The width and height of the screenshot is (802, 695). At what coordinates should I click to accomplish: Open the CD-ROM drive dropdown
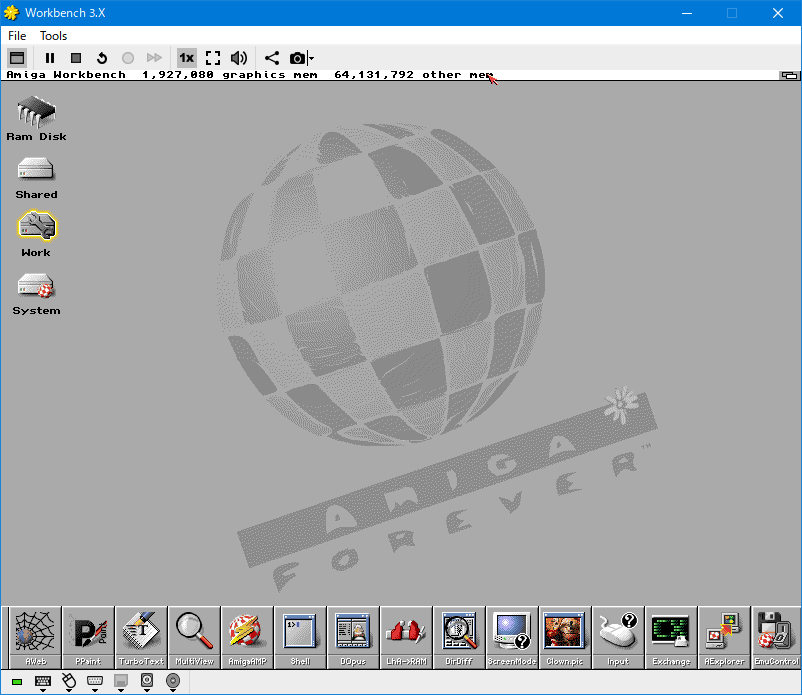click(x=173, y=682)
